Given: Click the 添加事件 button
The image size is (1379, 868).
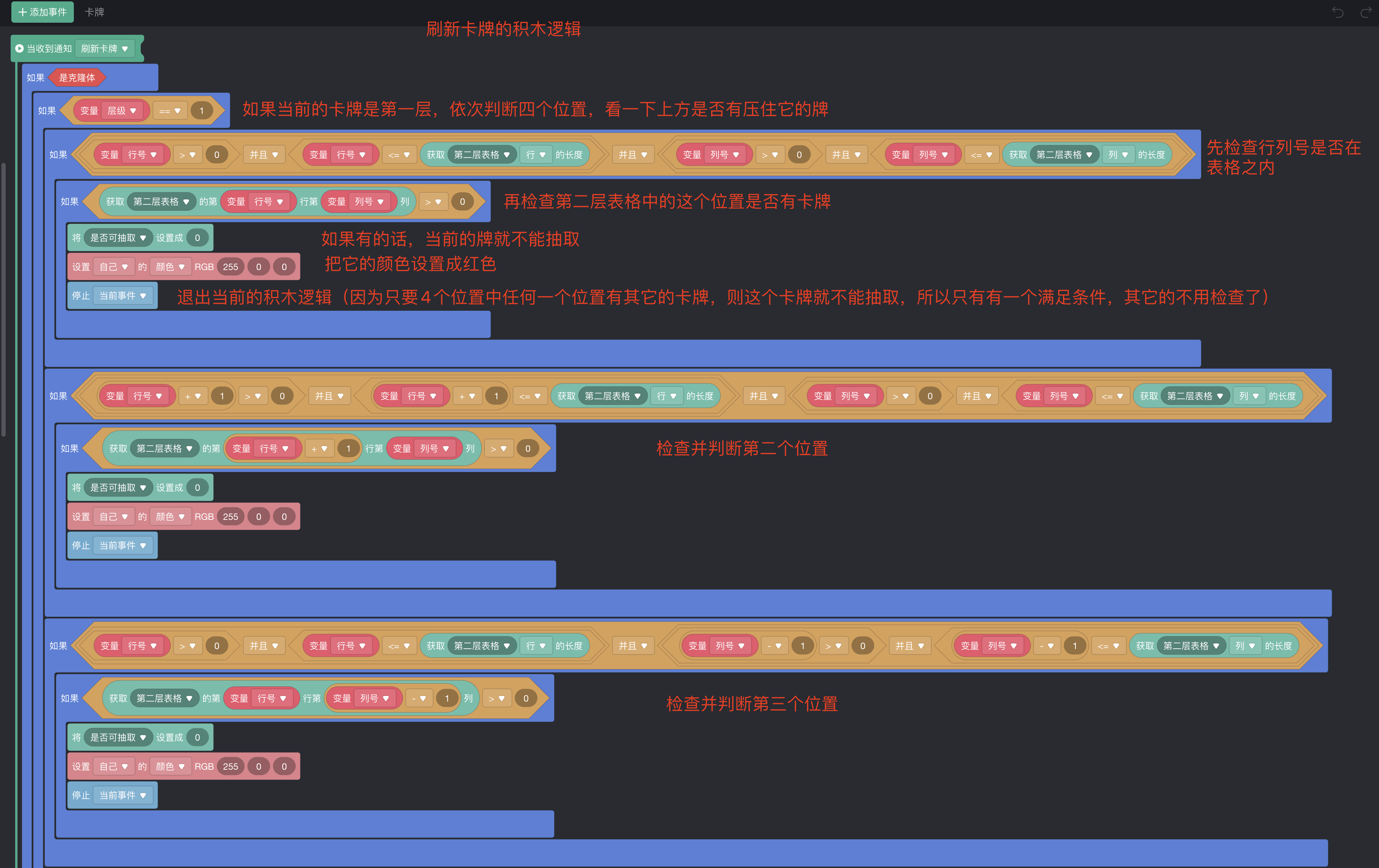Looking at the screenshot, I should [43, 12].
